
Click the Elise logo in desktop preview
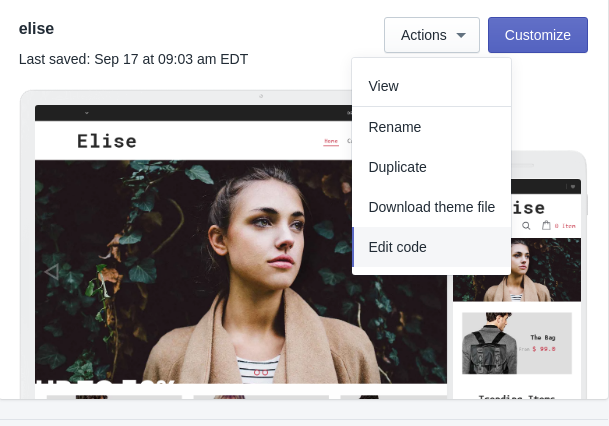coord(107,142)
